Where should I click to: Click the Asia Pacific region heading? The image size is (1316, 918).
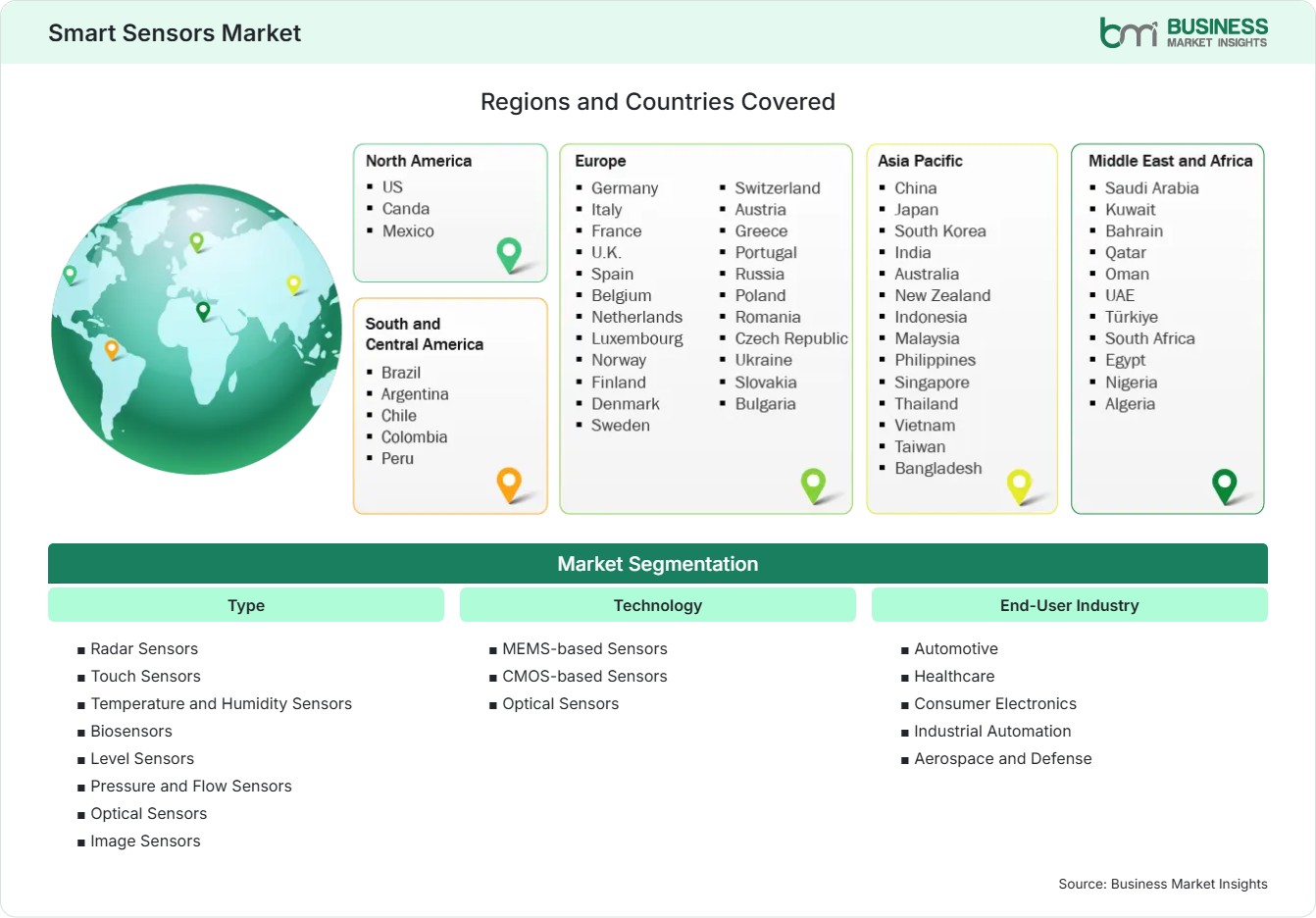click(x=920, y=161)
